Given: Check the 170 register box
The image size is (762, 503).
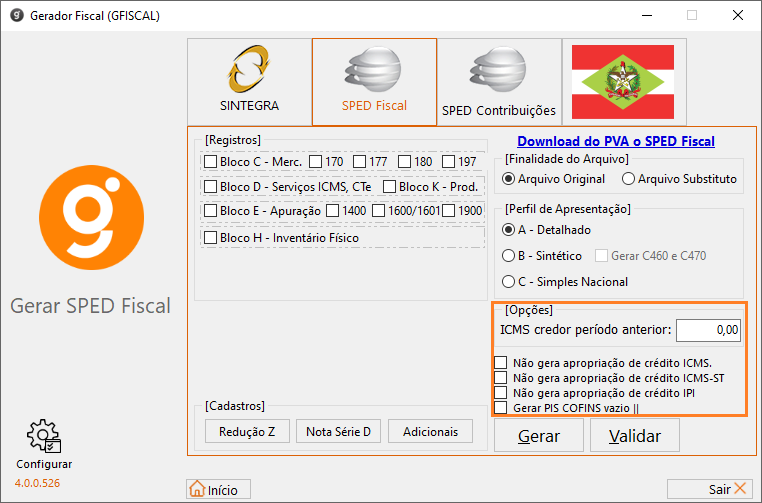Looking at the screenshot, I should (315, 161).
